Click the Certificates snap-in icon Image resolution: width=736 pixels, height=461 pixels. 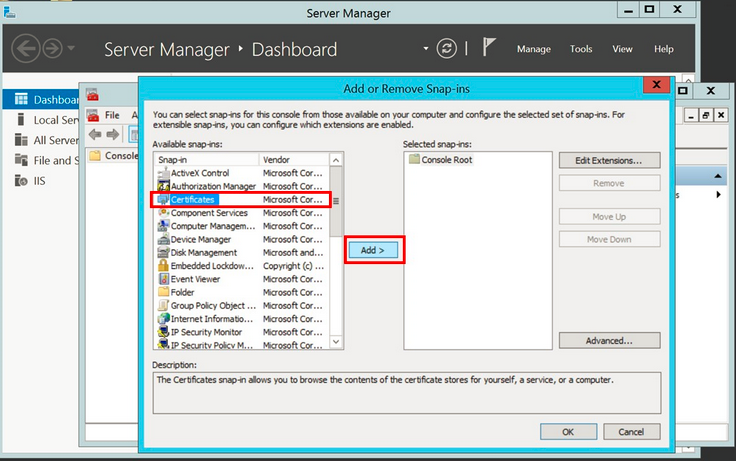(163, 200)
